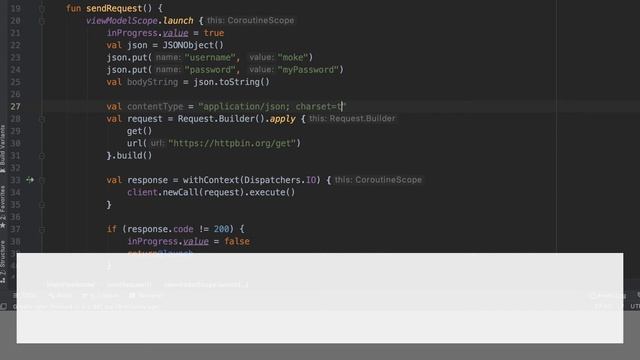
Task: Open the Favorites tool window tab
Action: pos(3,207)
